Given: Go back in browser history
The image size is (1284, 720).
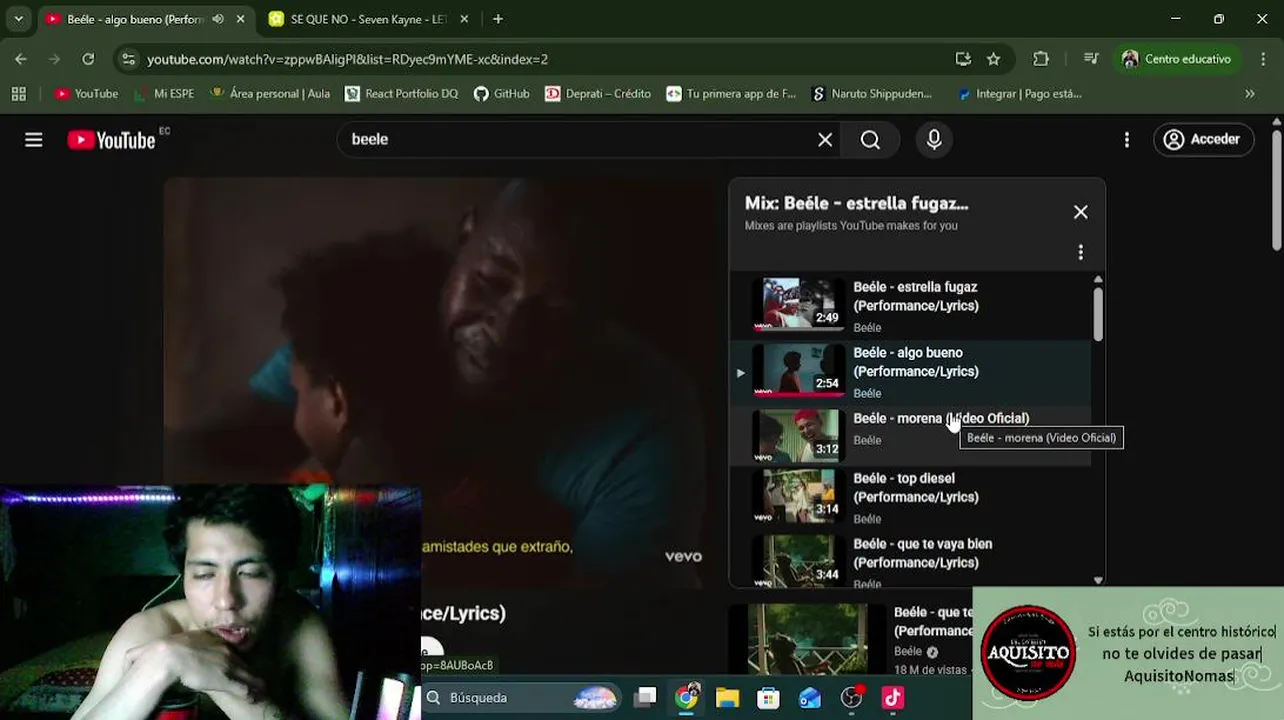Looking at the screenshot, I should 21,59.
